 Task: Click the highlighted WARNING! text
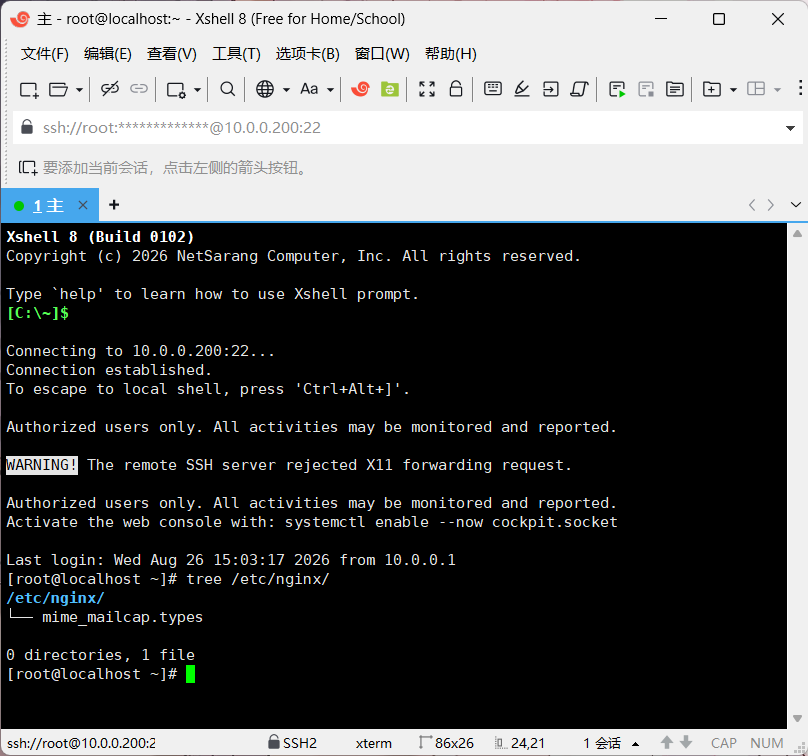[42, 465]
